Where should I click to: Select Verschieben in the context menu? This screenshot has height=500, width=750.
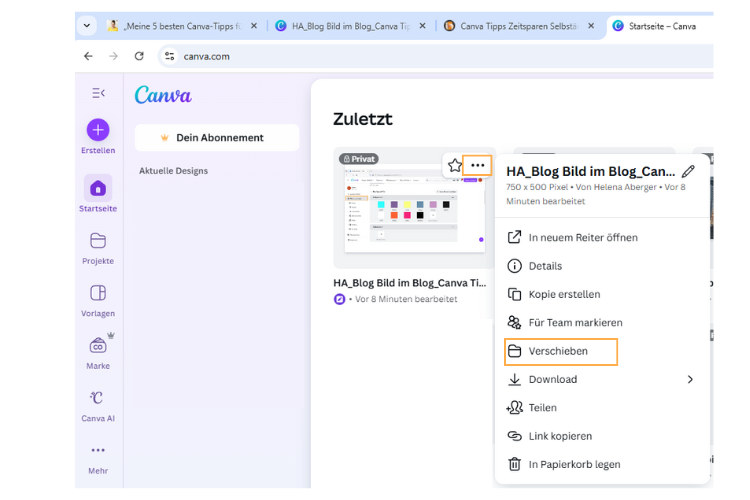(x=561, y=351)
